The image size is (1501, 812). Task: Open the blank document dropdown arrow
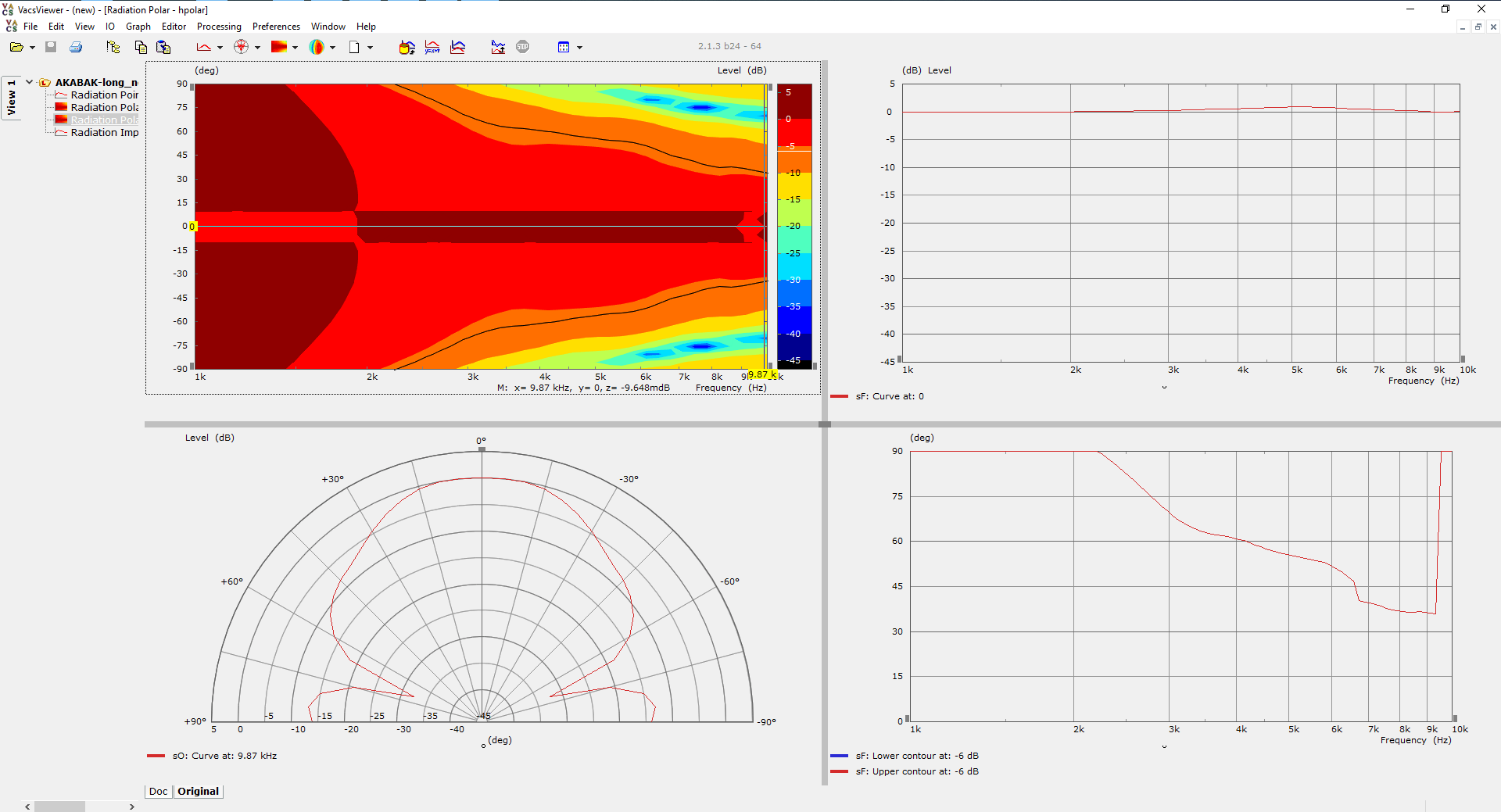370,48
